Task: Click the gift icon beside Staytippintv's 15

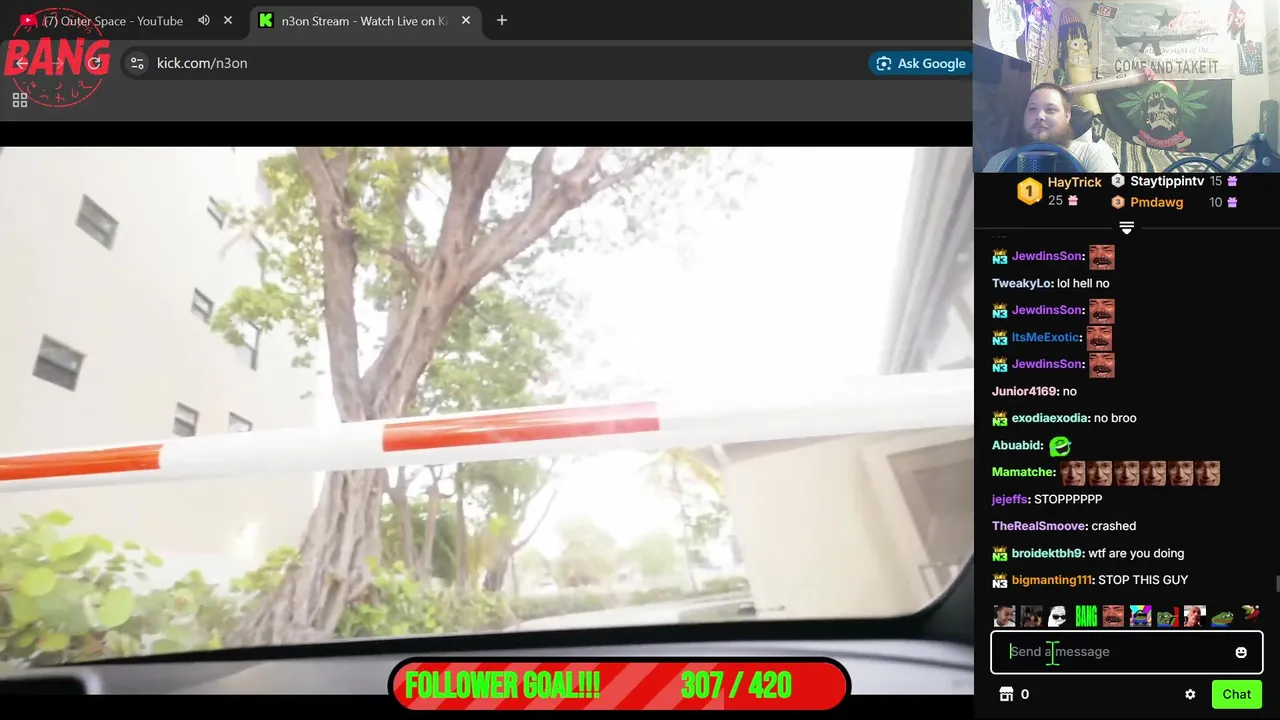Action: coord(1232,181)
